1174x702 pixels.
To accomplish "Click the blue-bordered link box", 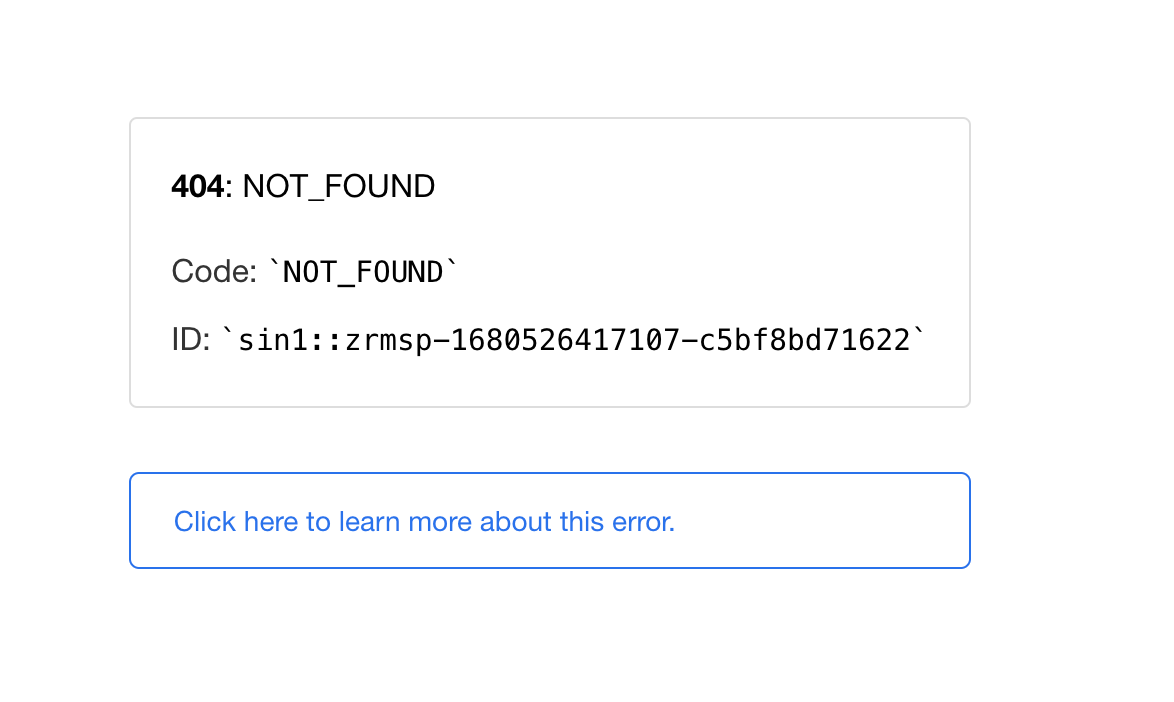I will [550, 520].
